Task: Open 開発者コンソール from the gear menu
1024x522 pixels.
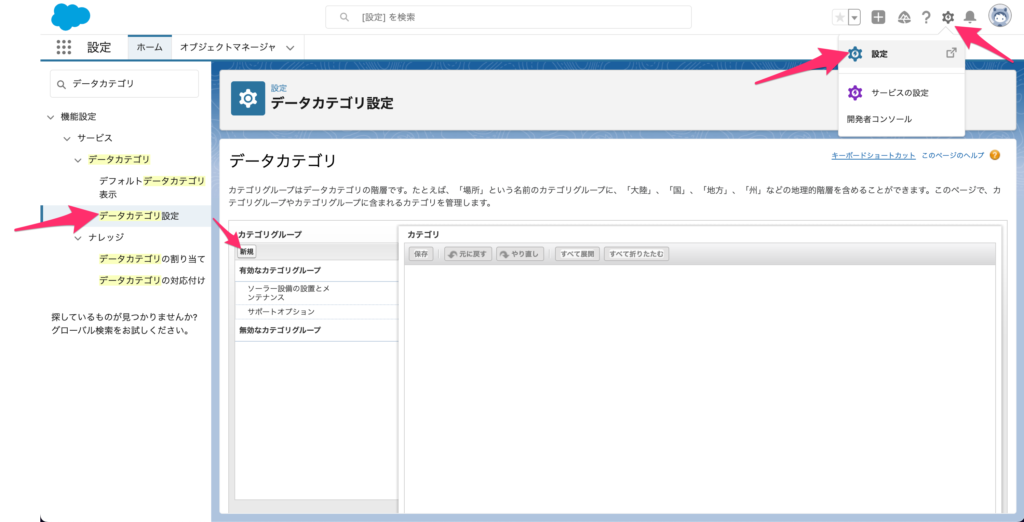Action: [879, 120]
